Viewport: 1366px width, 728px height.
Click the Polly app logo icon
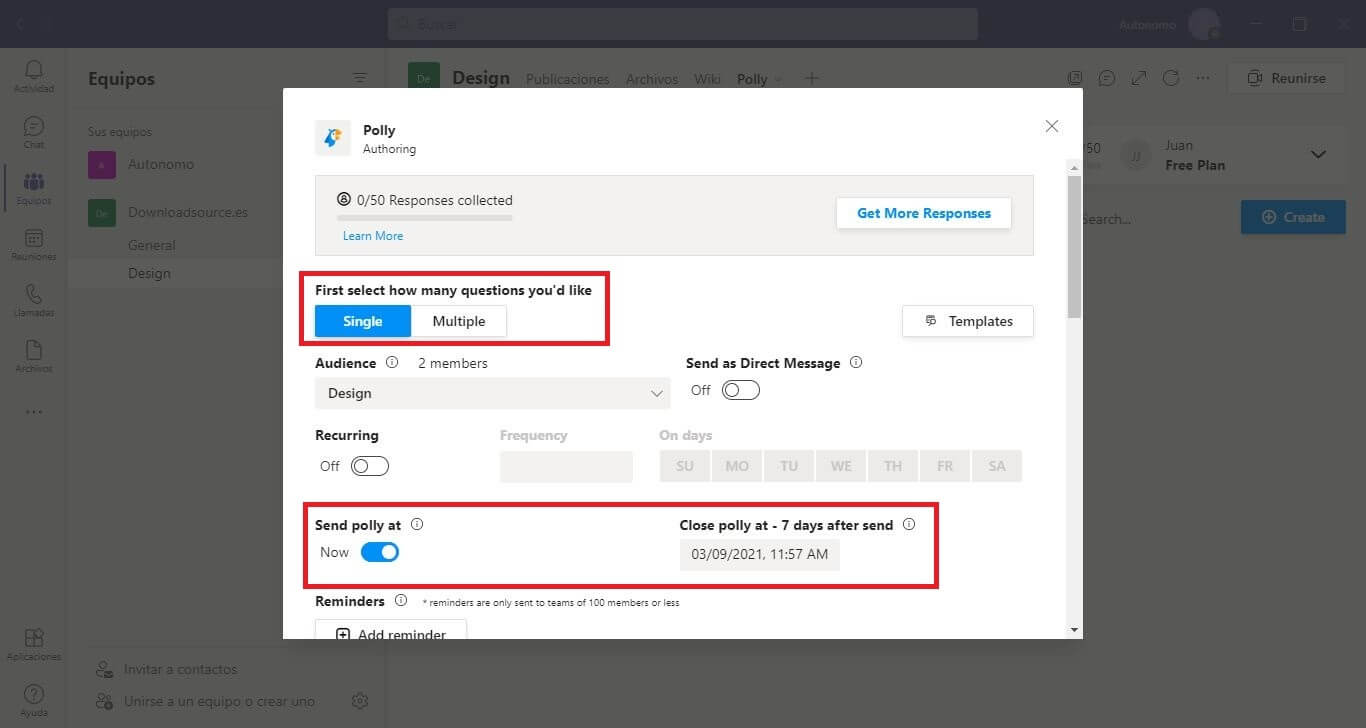(x=333, y=138)
